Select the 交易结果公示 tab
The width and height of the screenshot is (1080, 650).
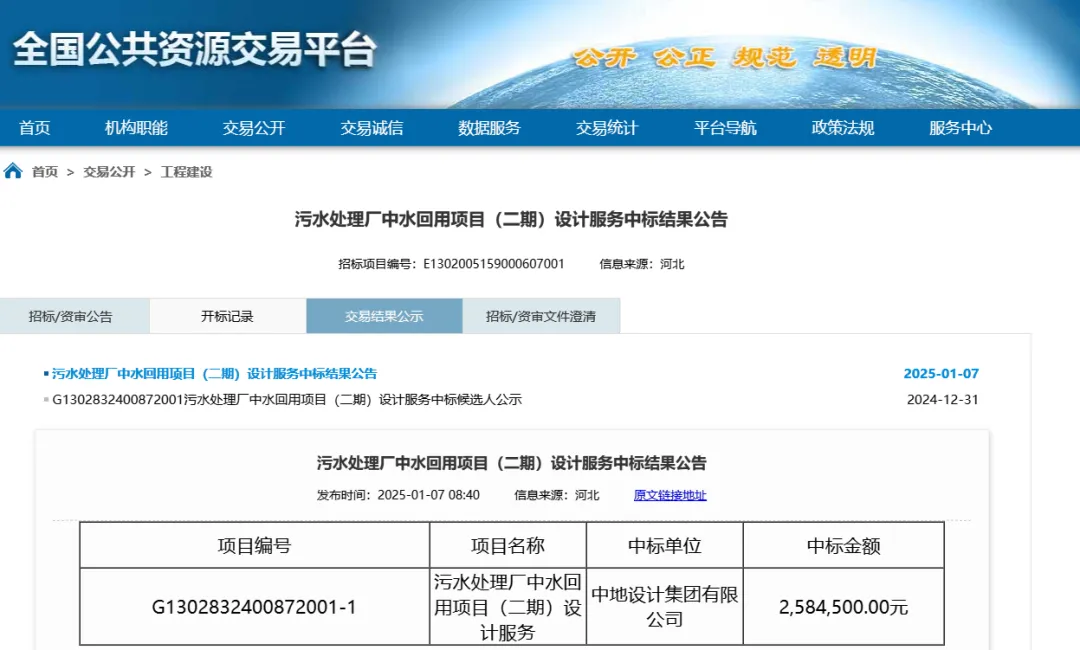pos(384,316)
